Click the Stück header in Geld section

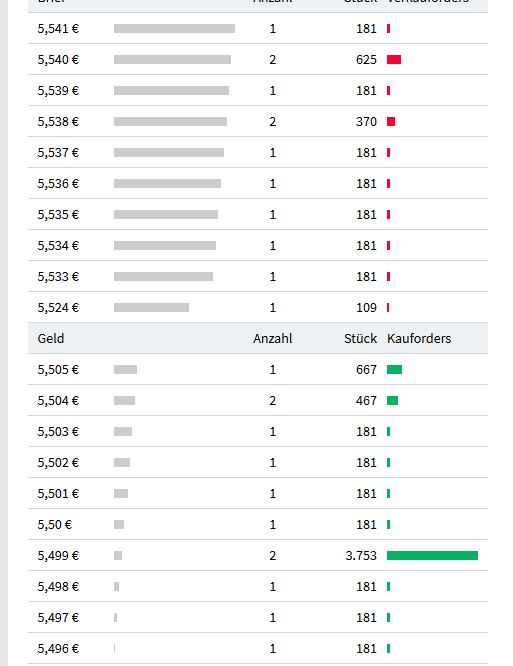(361, 339)
